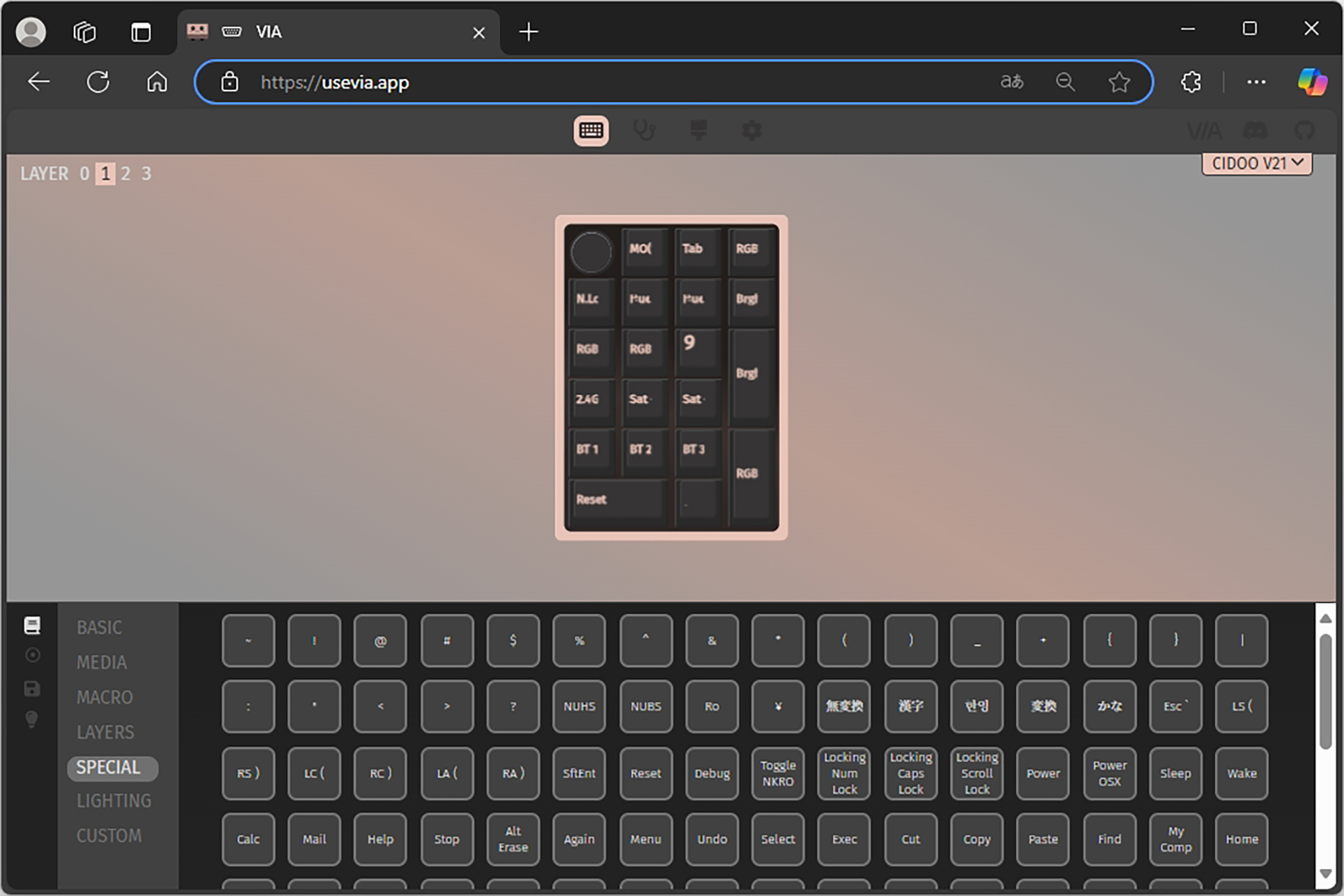Click the keycode list scrollbar down arrow
The height and width of the screenshot is (896, 1344).
pyautogui.click(x=1325, y=874)
